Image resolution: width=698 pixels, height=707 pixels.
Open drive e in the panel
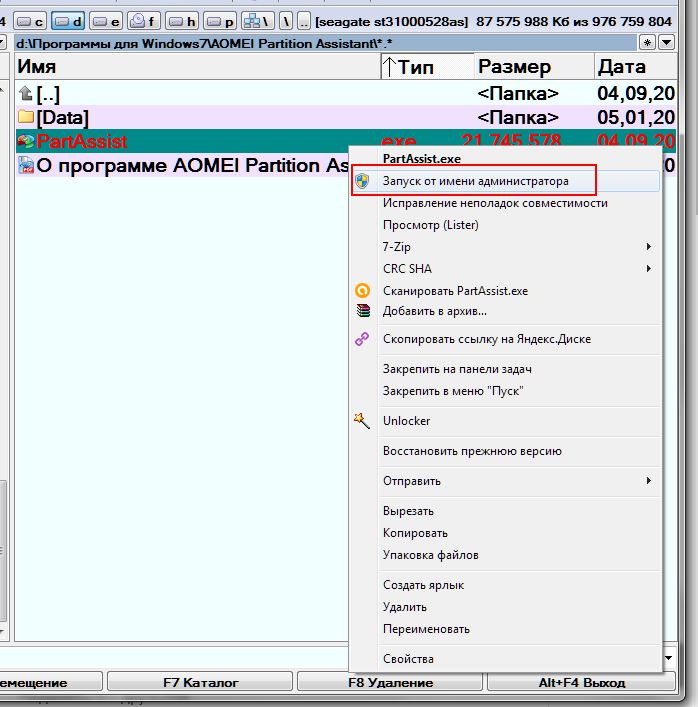point(106,21)
